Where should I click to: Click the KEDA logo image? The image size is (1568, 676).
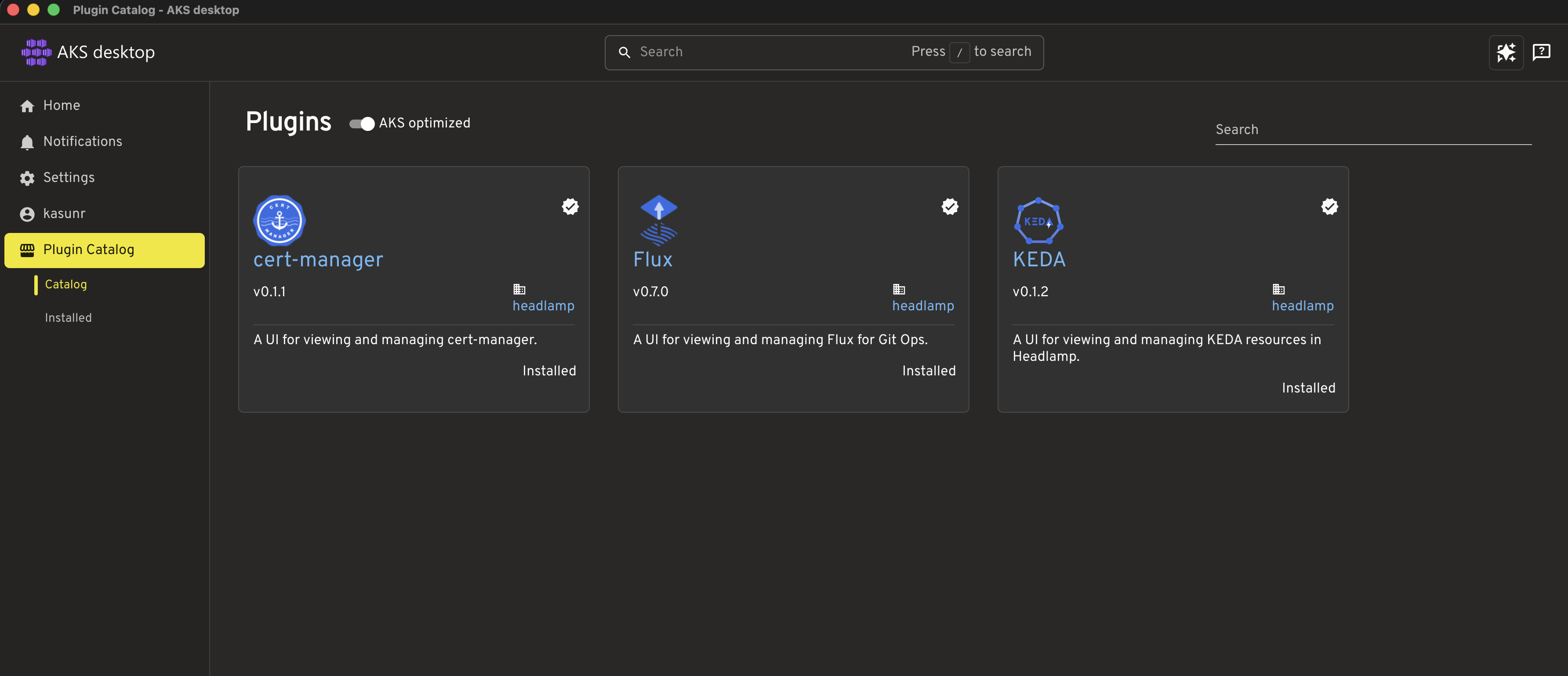(1038, 221)
